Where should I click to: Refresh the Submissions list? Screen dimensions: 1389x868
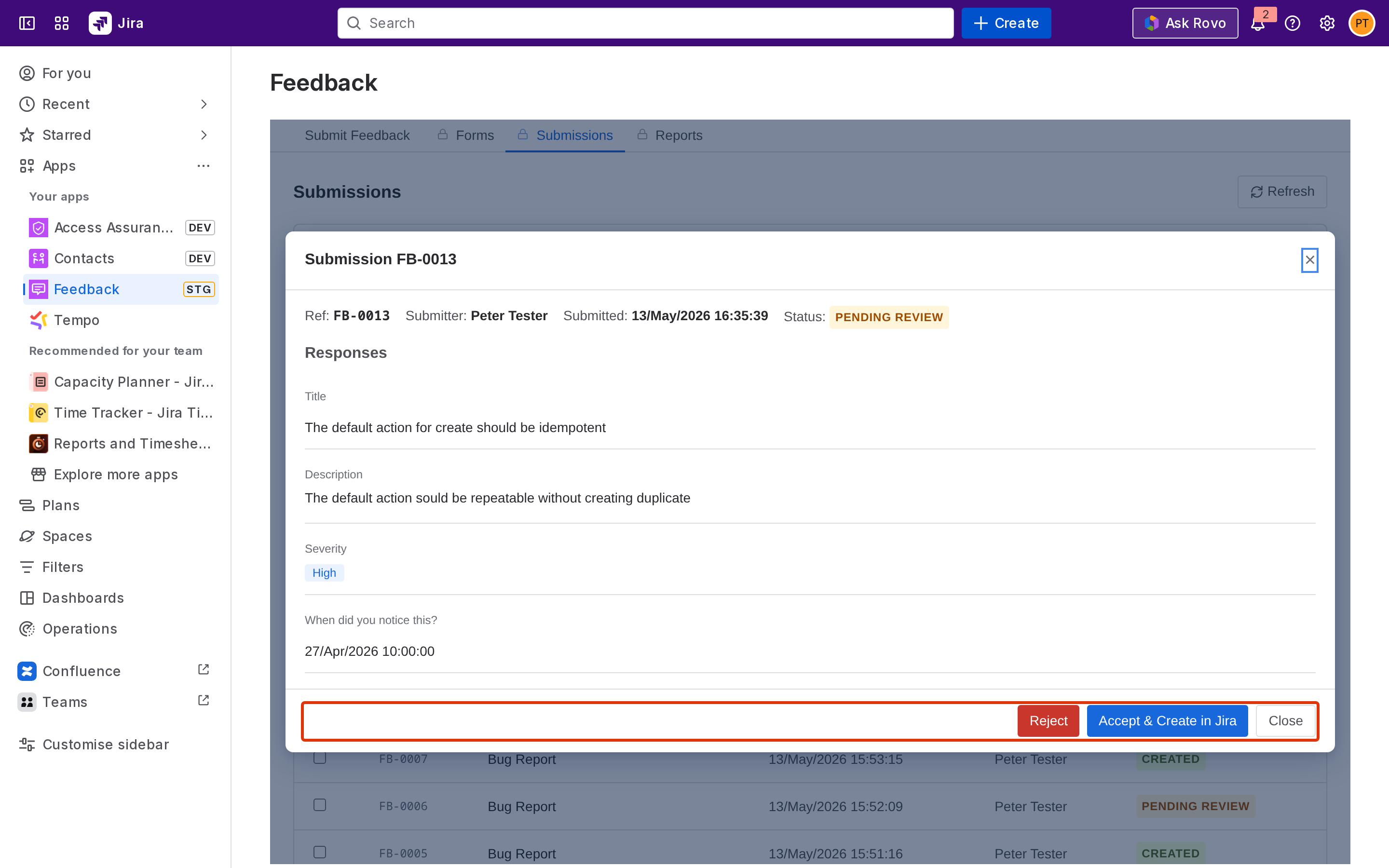tap(1282, 192)
